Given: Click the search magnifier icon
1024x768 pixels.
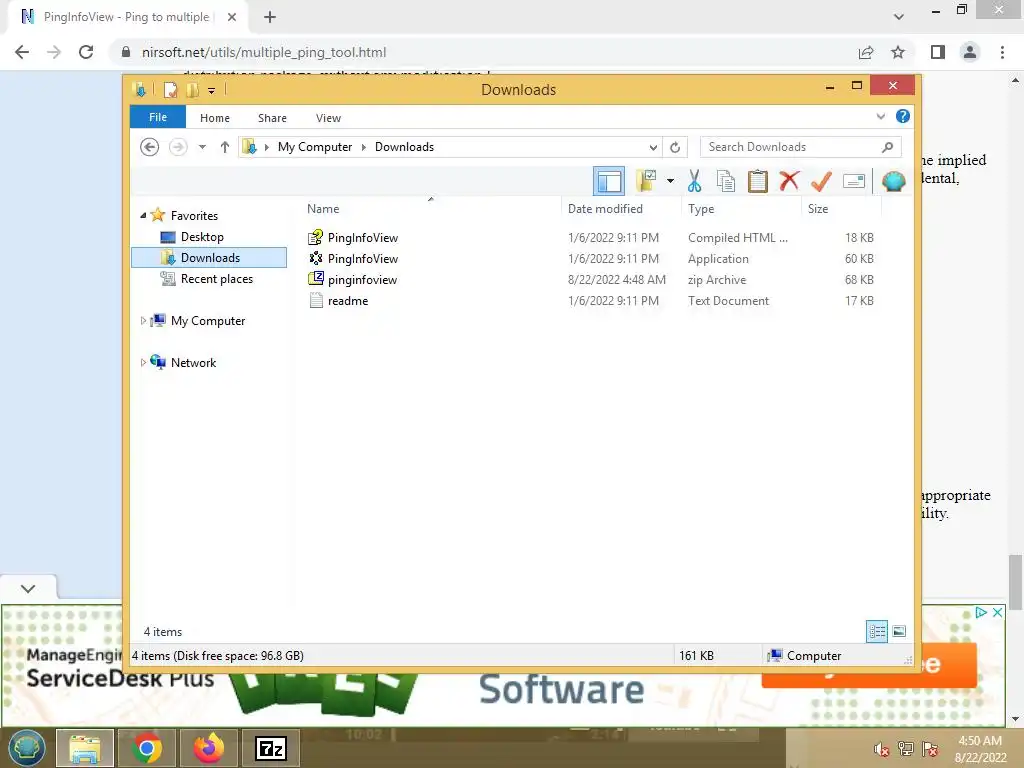Looking at the screenshot, I should pyautogui.click(x=888, y=147).
